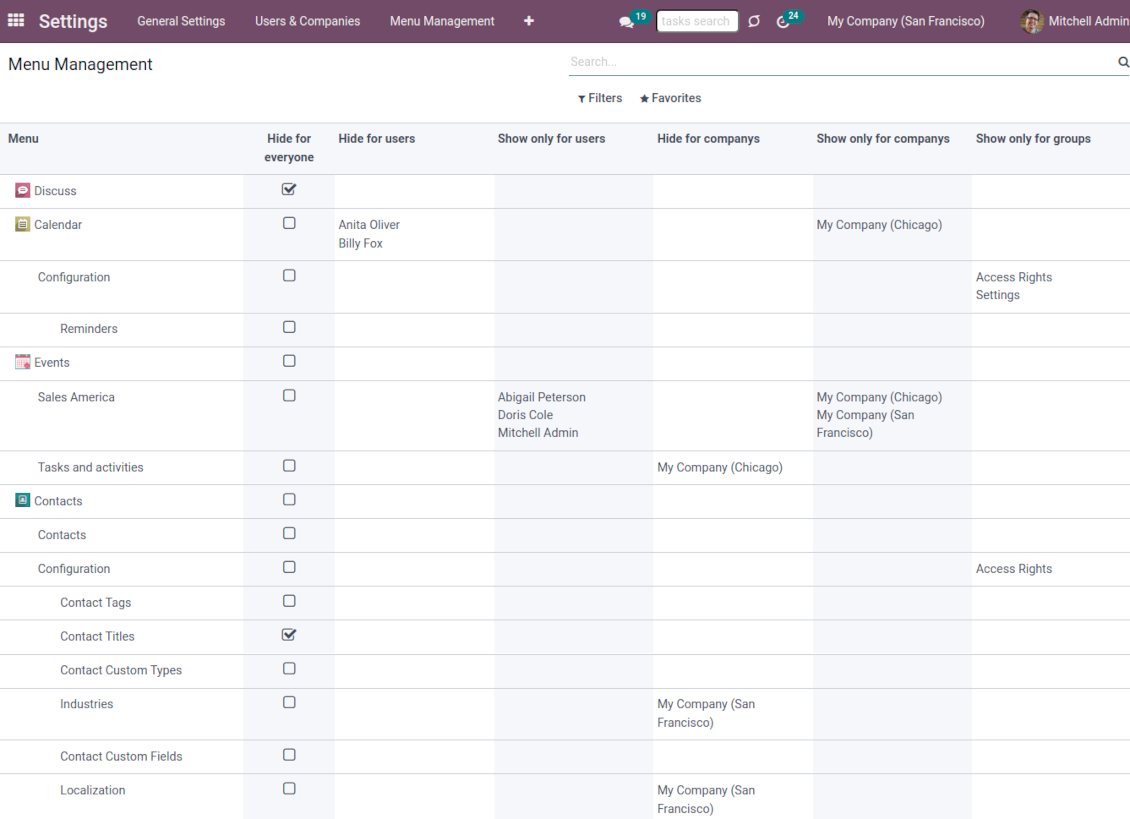Click the Hide for companys column header

tap(708, 138)
